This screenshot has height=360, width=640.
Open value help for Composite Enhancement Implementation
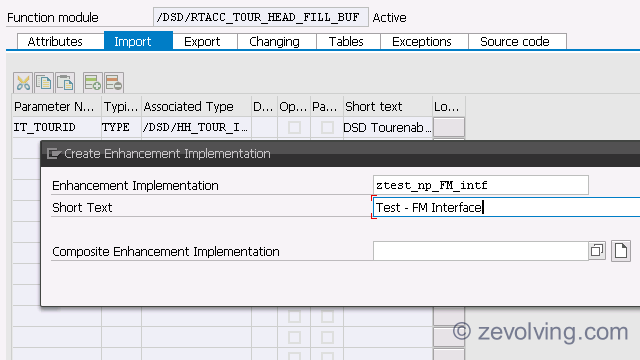click(597, 251)
